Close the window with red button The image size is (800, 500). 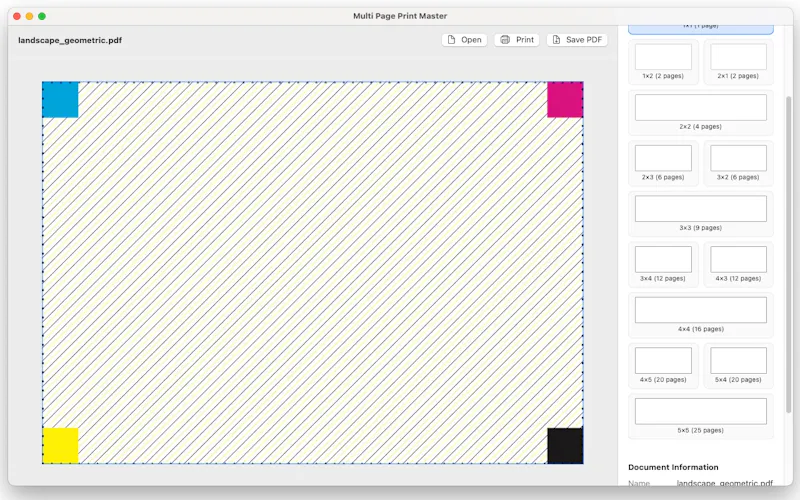coord(17,16)
